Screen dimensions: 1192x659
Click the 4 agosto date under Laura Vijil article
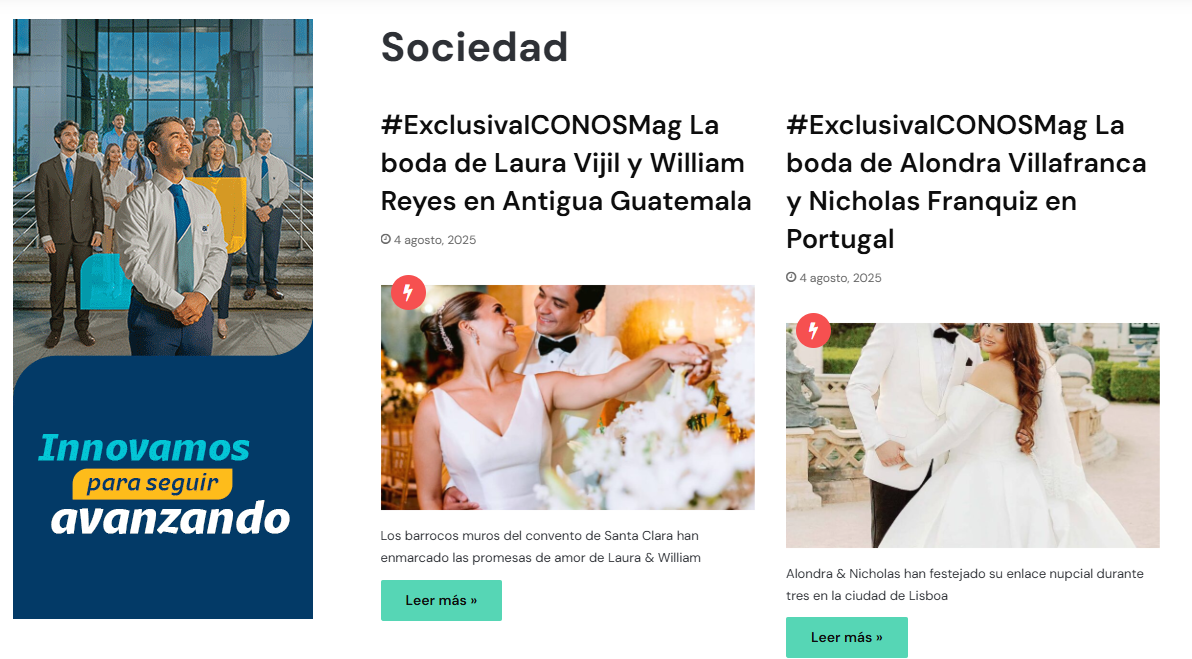coord(435,240)
